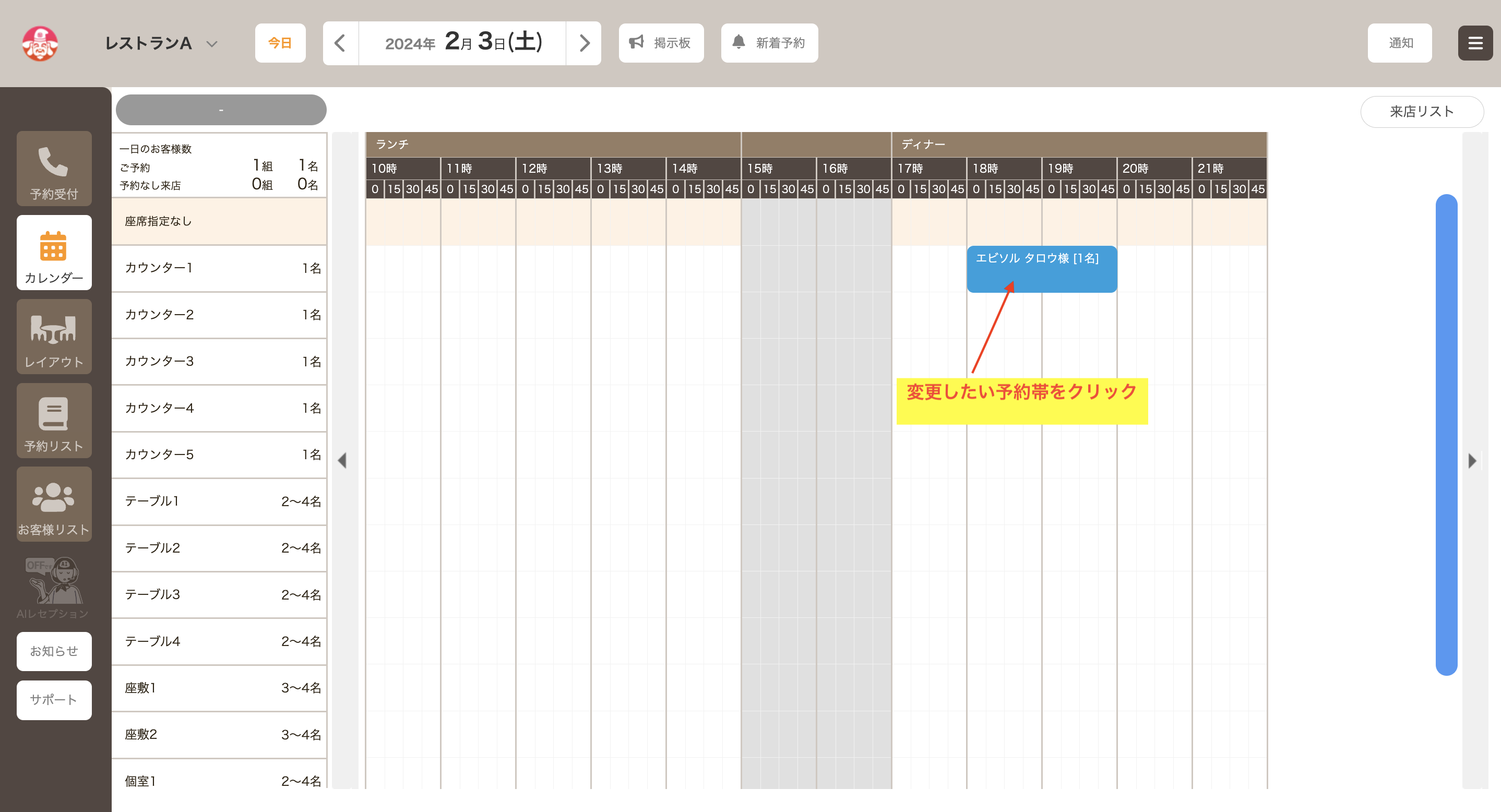Click the 17時 hour header
The image size is (1501, 812).
pos(930,169)
